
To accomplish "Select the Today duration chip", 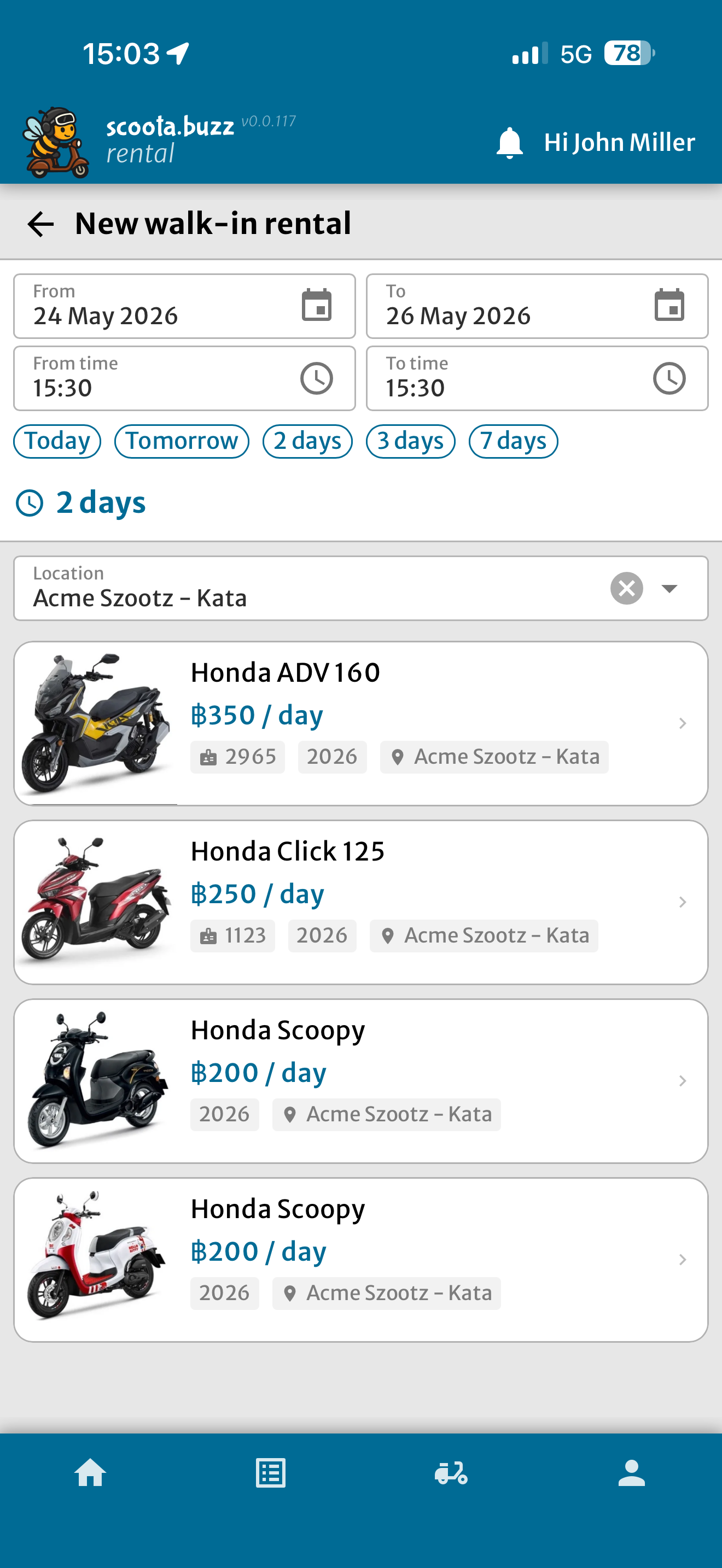I will pyautogui.click(x=57, y=441).
